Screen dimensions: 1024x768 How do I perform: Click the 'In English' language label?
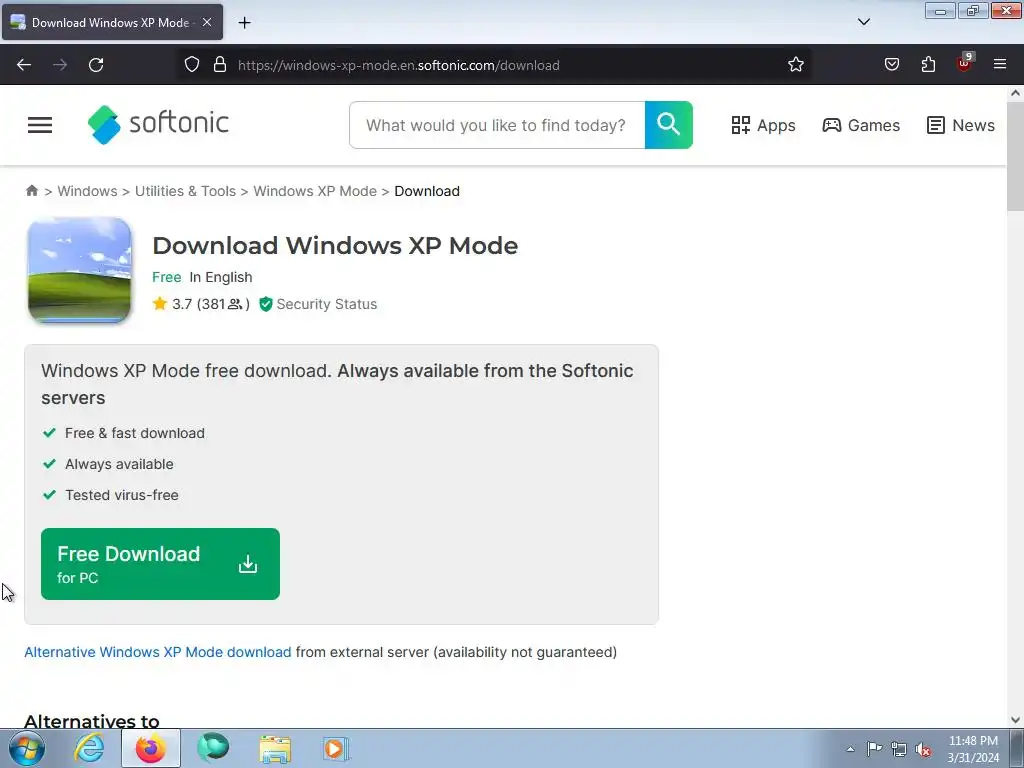pos(221,277)
